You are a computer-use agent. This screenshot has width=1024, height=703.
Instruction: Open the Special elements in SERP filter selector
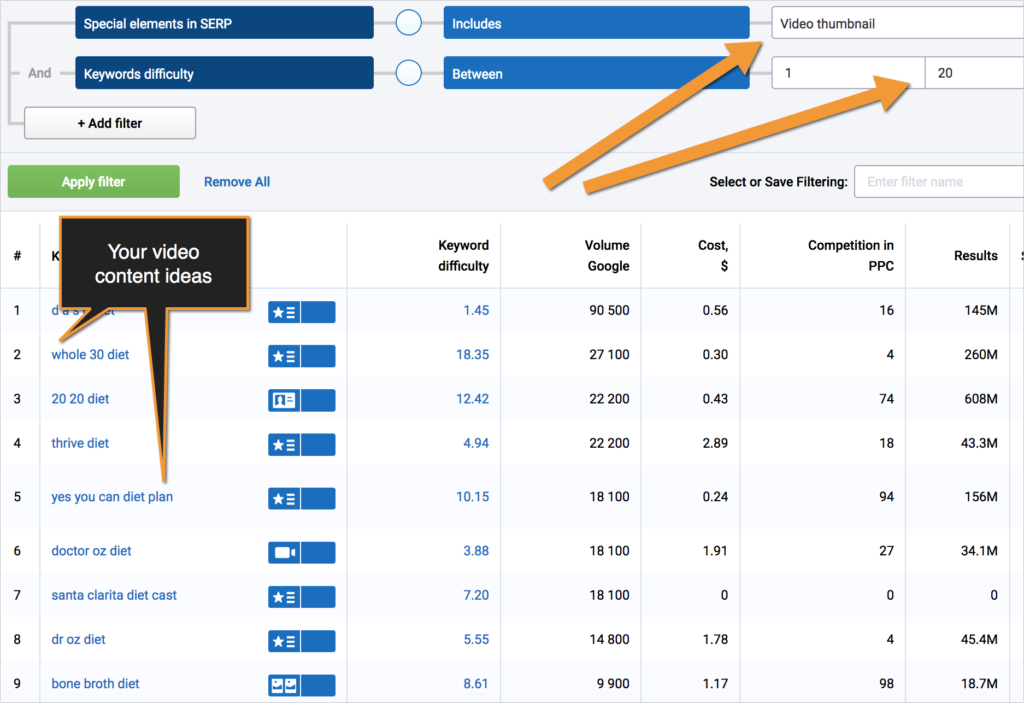click(224, 22)
